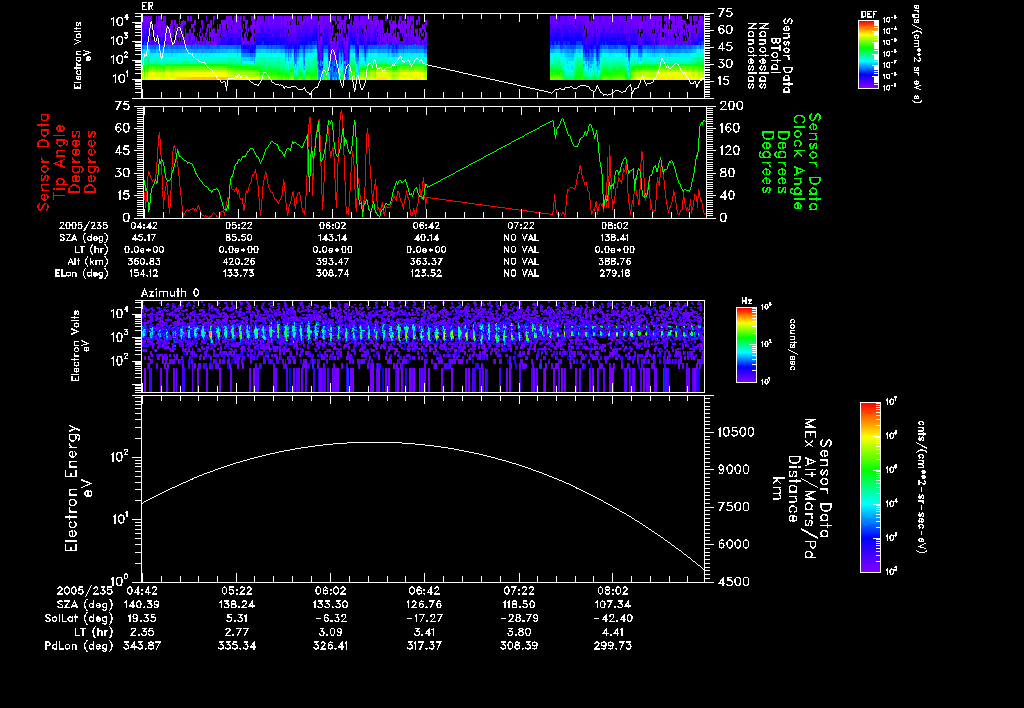Click the Azimuth 0 electron spectrogram

click(423, 346)
